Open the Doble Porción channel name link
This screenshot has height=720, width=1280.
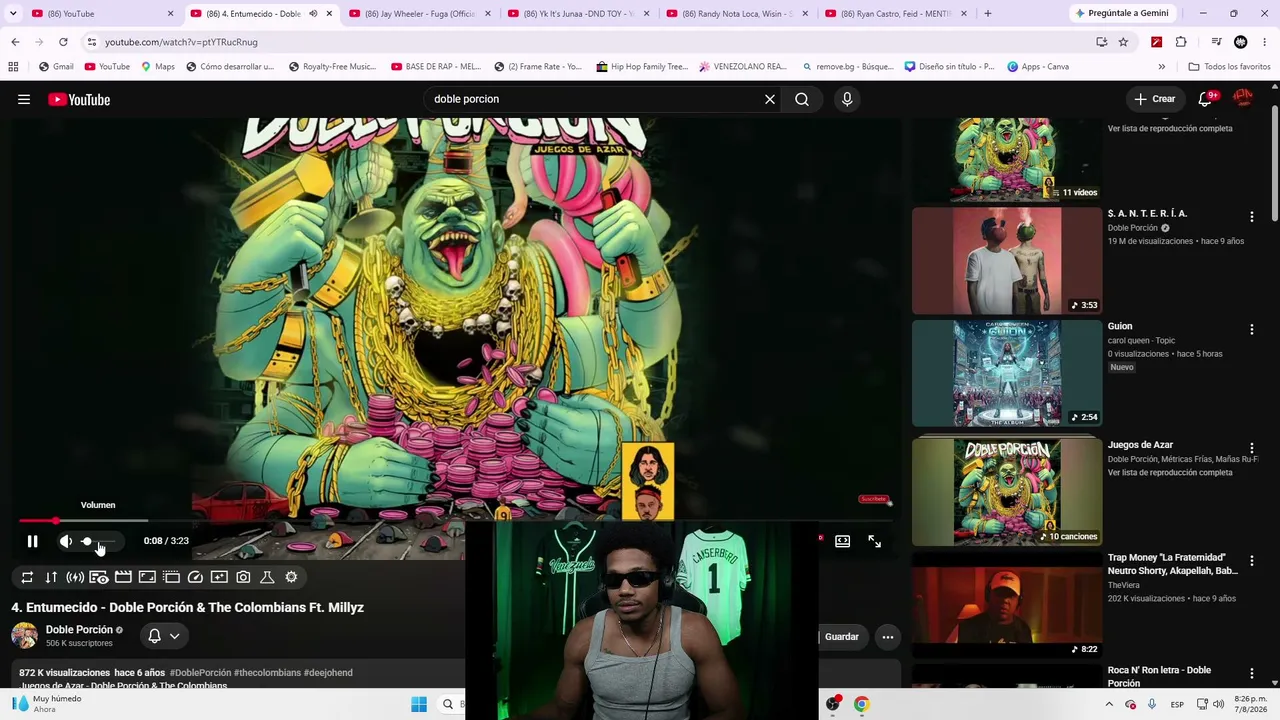click(79, 630)
